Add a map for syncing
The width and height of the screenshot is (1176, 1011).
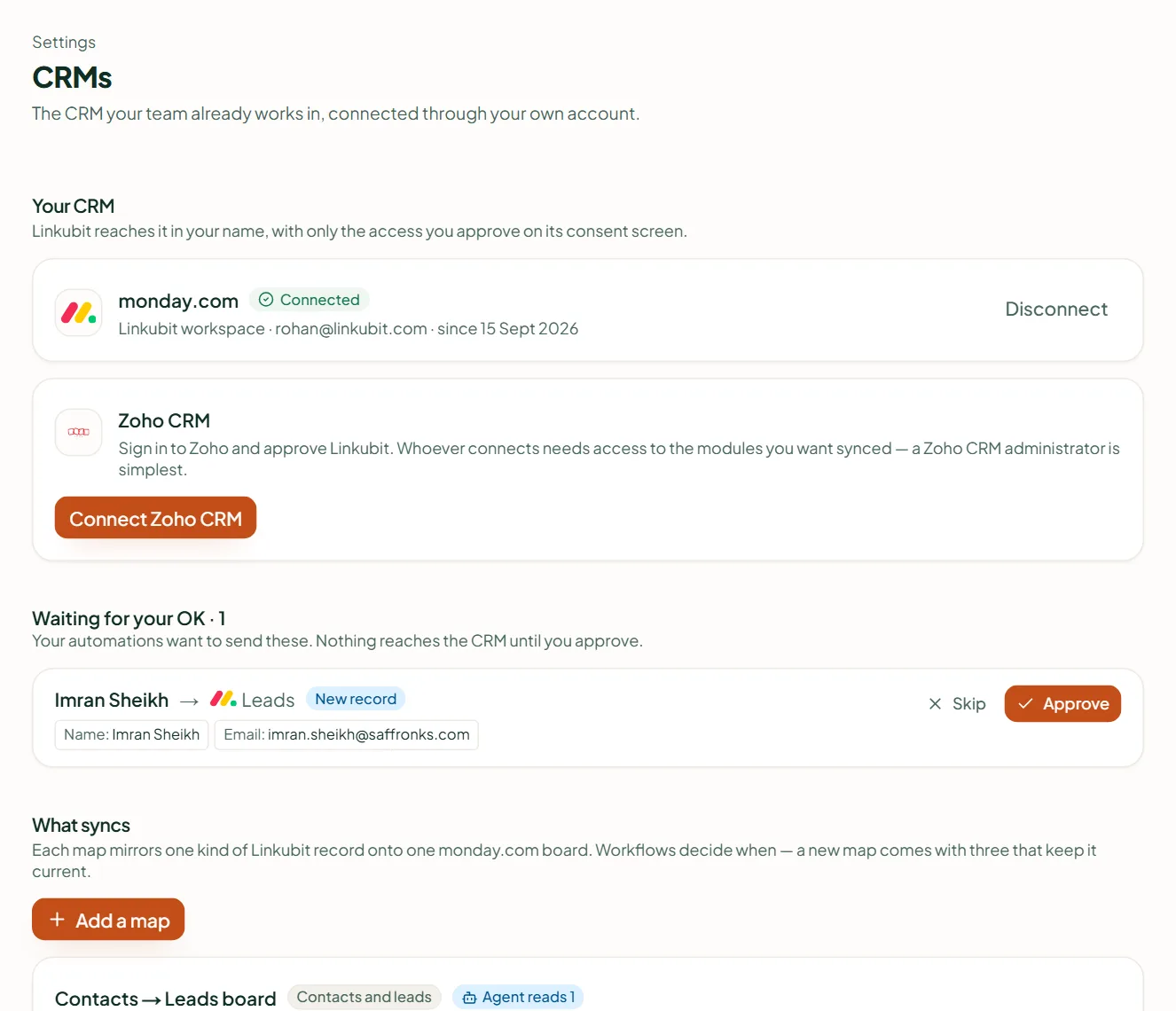[108, 920]
